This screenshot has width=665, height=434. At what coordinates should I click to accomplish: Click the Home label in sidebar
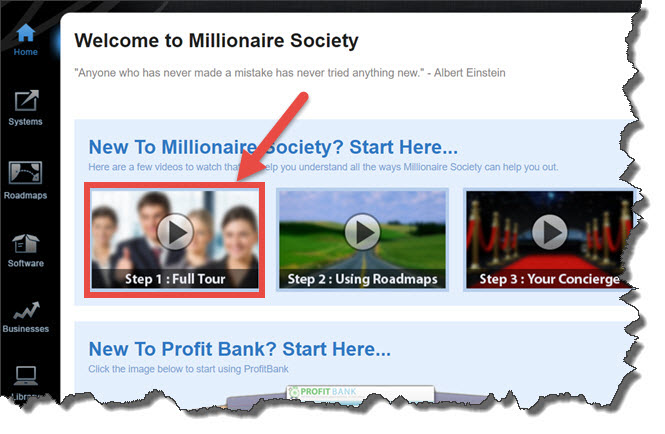[25, 52]
